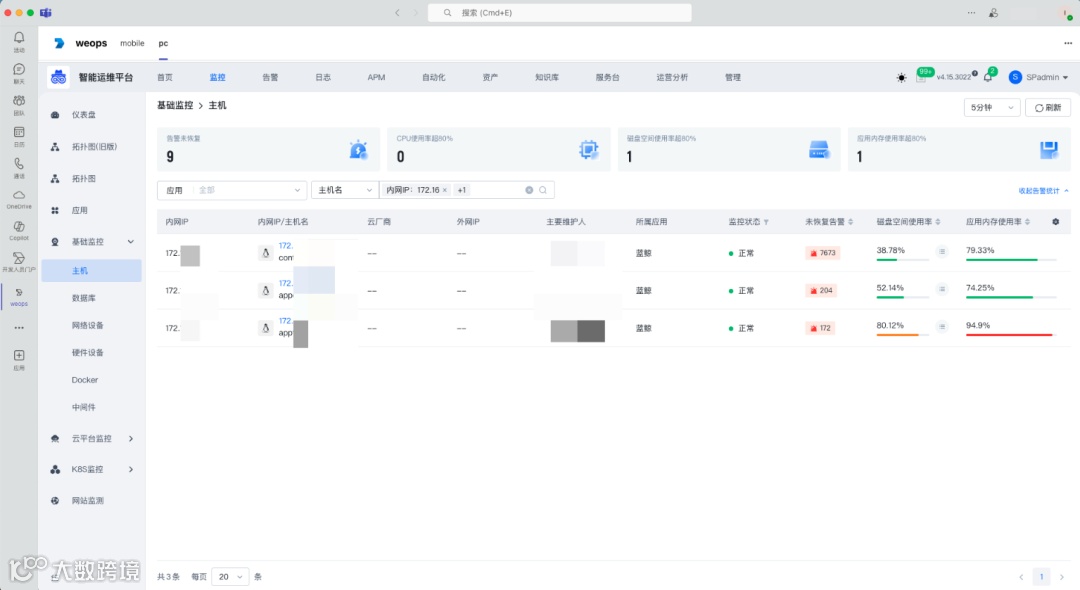Show more apps via ellipsis in Teams sidebar

[x=19, y=328]
